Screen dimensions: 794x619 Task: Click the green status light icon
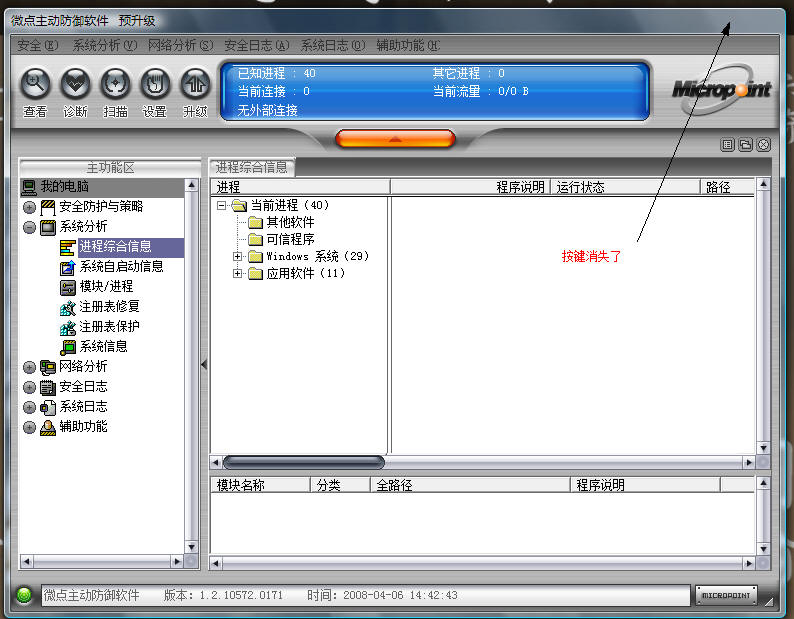(23, 595)
